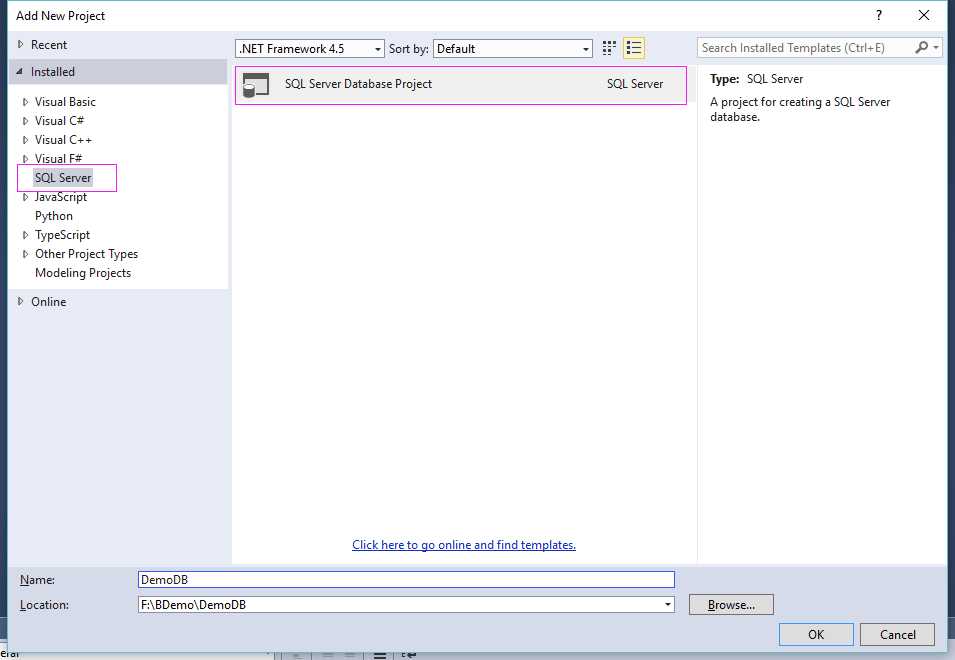Expand the Online section

pyautogui.click(x=21, y=301)
